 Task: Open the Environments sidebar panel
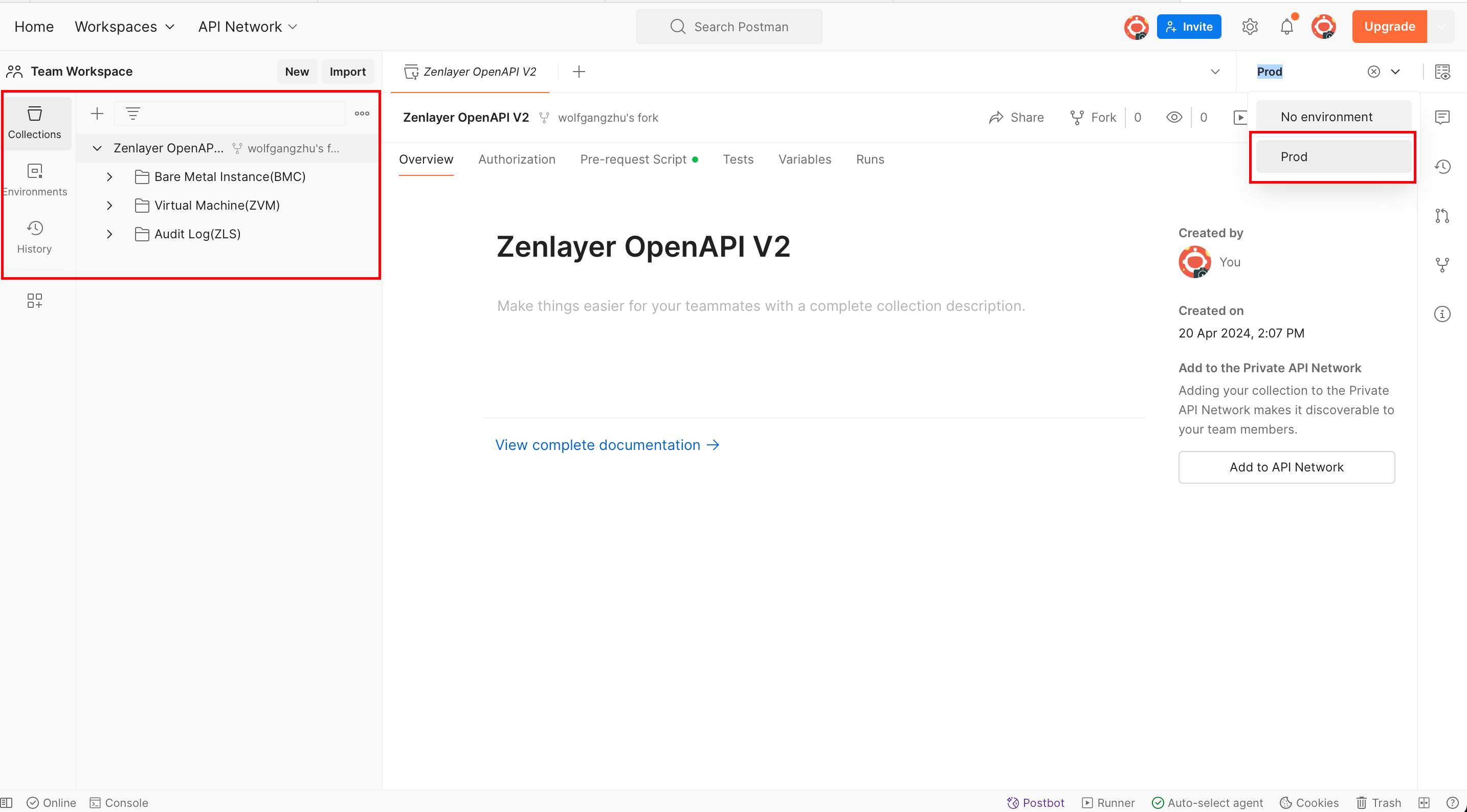tap(34, 179)
